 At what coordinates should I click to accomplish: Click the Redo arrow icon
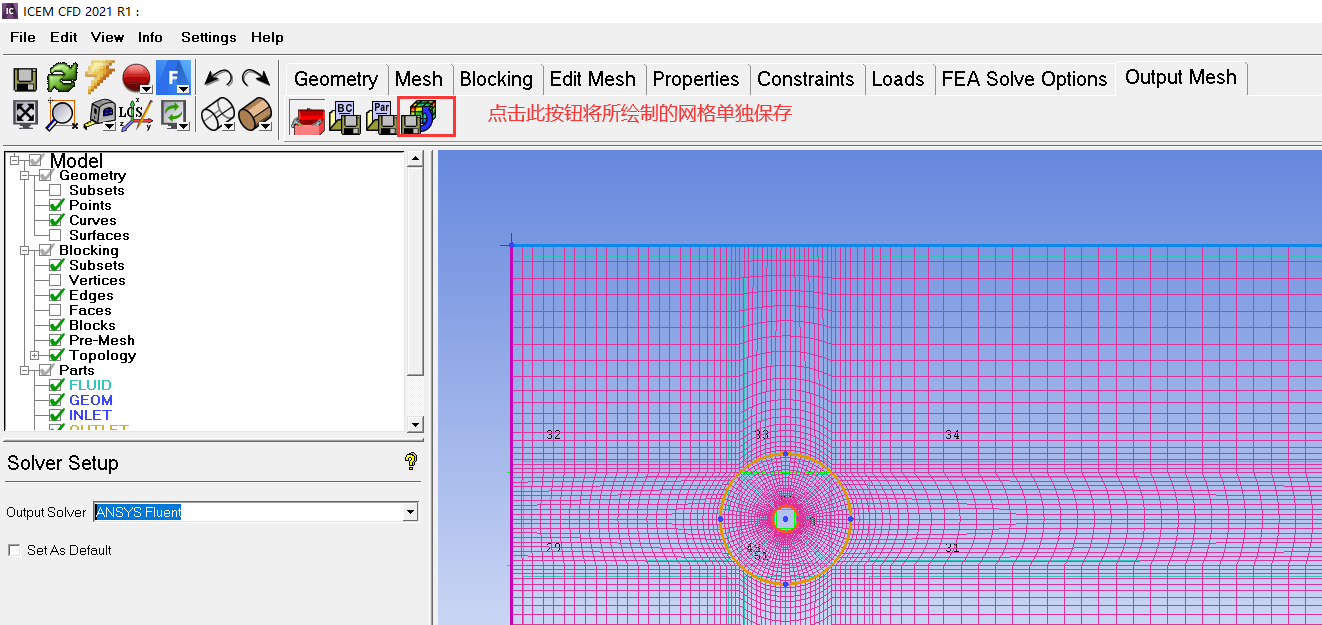click(256, 78)
